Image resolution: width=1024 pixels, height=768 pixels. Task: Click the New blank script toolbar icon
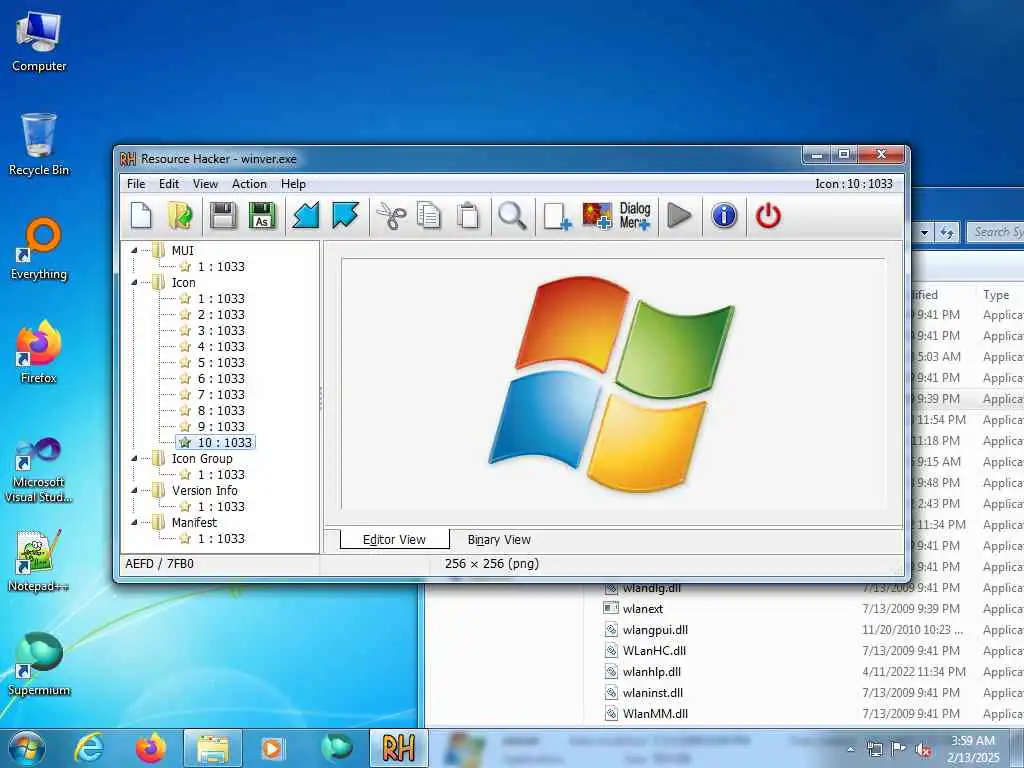[x=141, y=216]
